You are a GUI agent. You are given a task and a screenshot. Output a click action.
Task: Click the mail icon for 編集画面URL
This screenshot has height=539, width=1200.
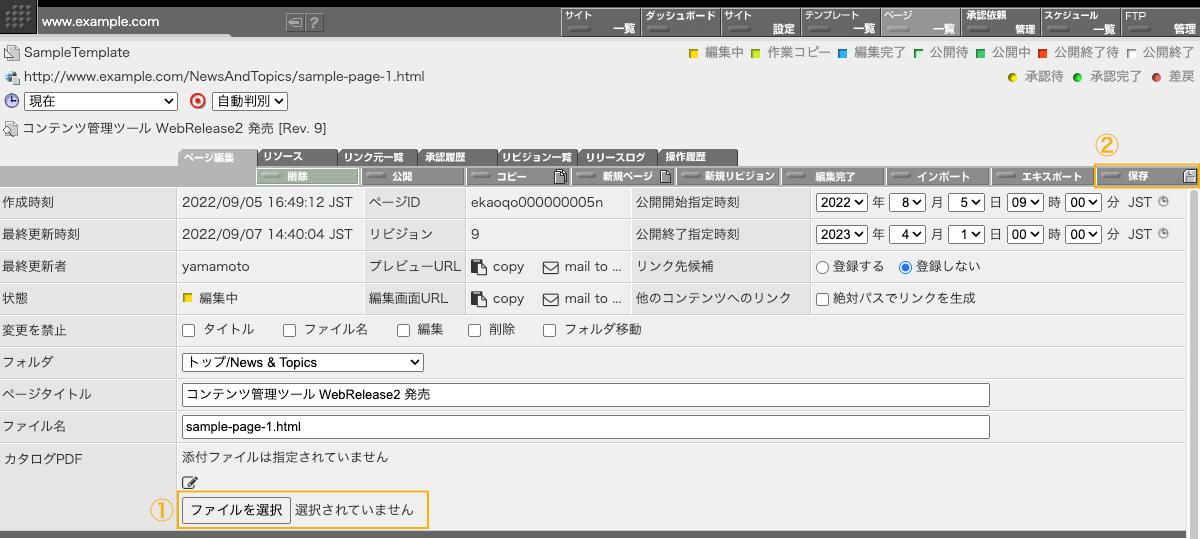coord(550,298)
